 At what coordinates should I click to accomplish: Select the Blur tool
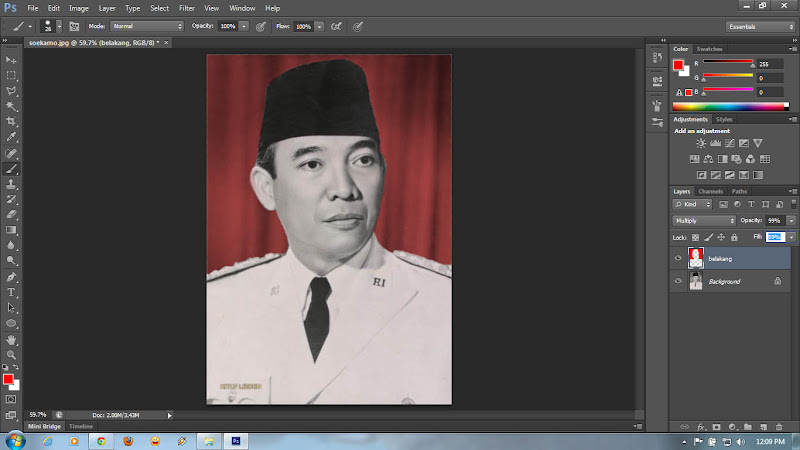point(11,245)
